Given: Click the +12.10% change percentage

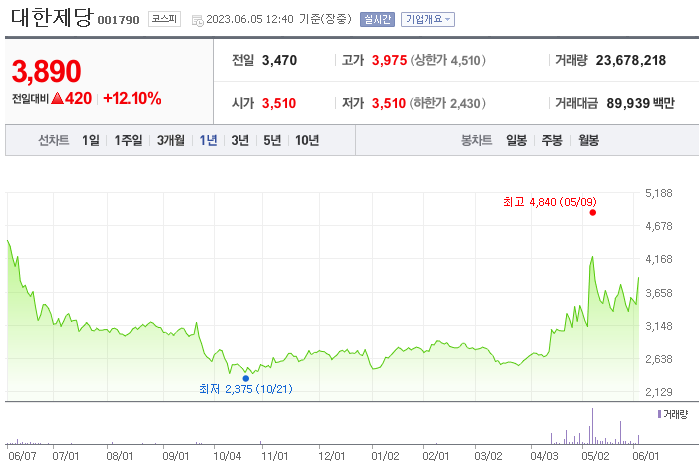Looking at the screenshot, I should (x=132, y=98).
